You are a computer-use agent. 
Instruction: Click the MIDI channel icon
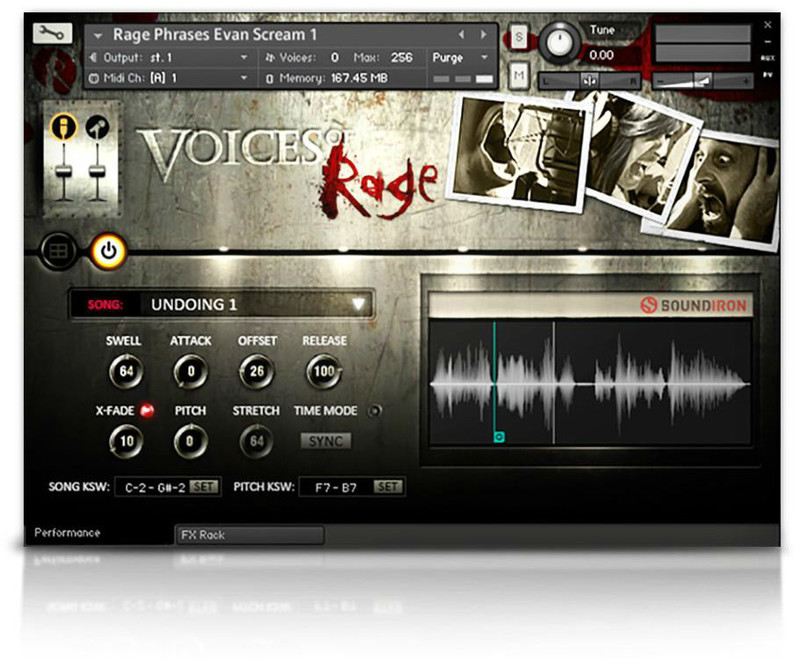(93, 79)
